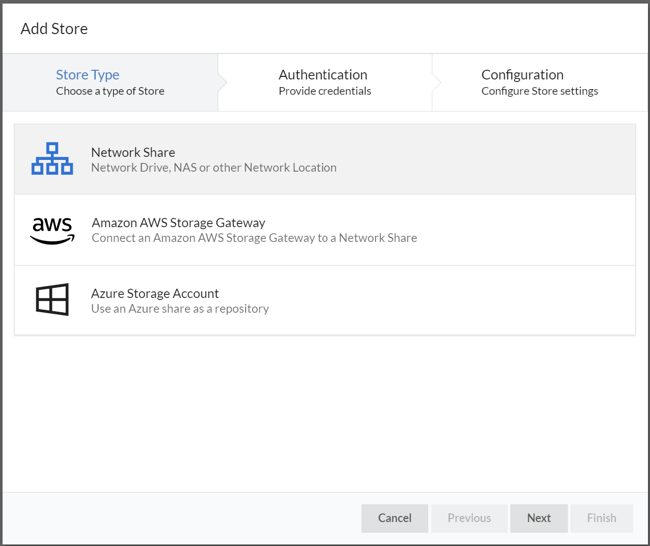The image size is (650, 546).
Task: Select the Amazon AWS Storage Gateway title
Action: click(178, 223)
